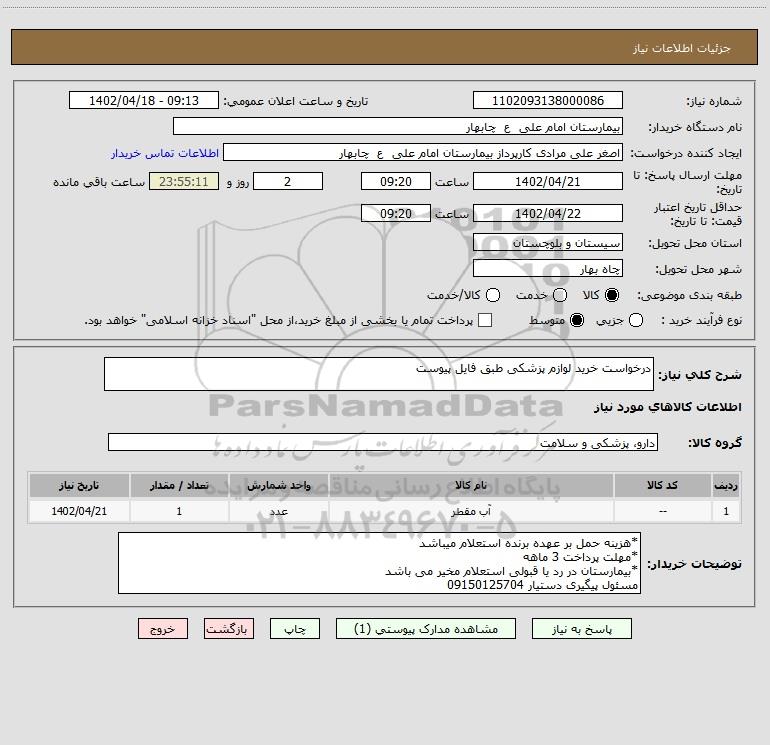This screenshot has width=770, height=745.
Task: Toggle the اسناد خزانه اسلامی payment checkbox
Action: [485, 320]
